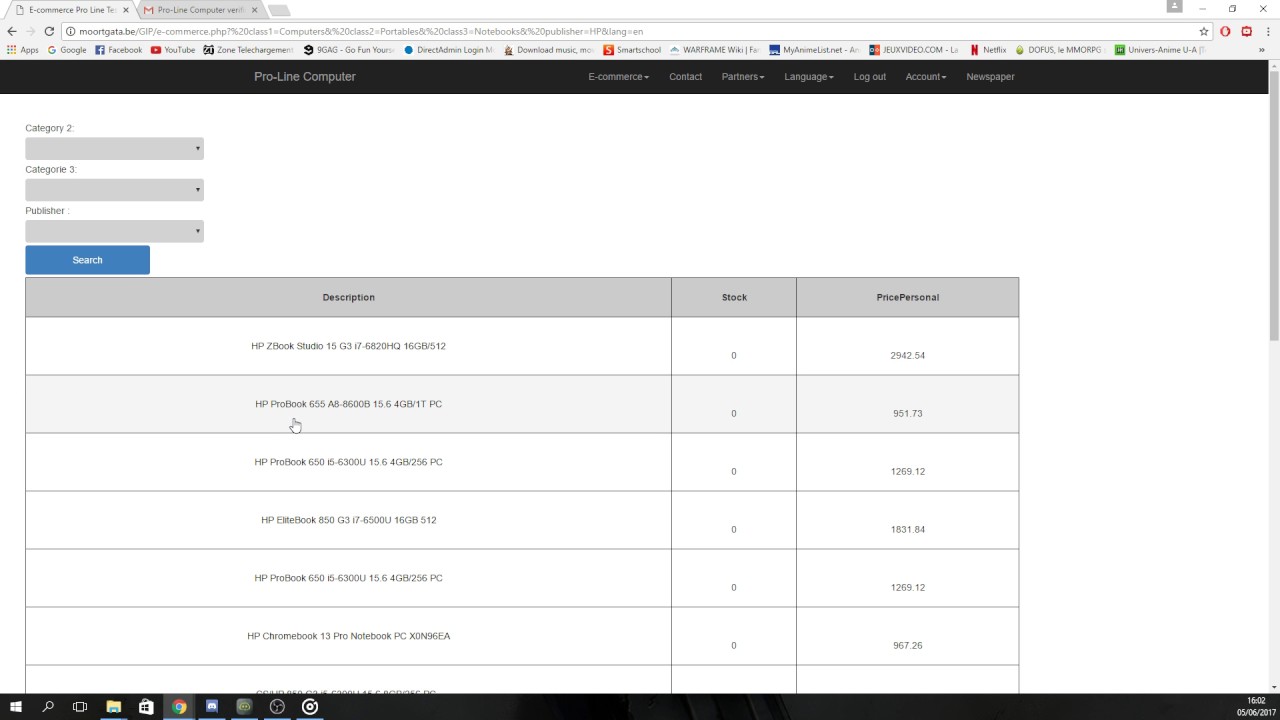Expand the Publisher dropdown
The height and width of the screenshot is (720, 1280).
click(x=114, y=231)
